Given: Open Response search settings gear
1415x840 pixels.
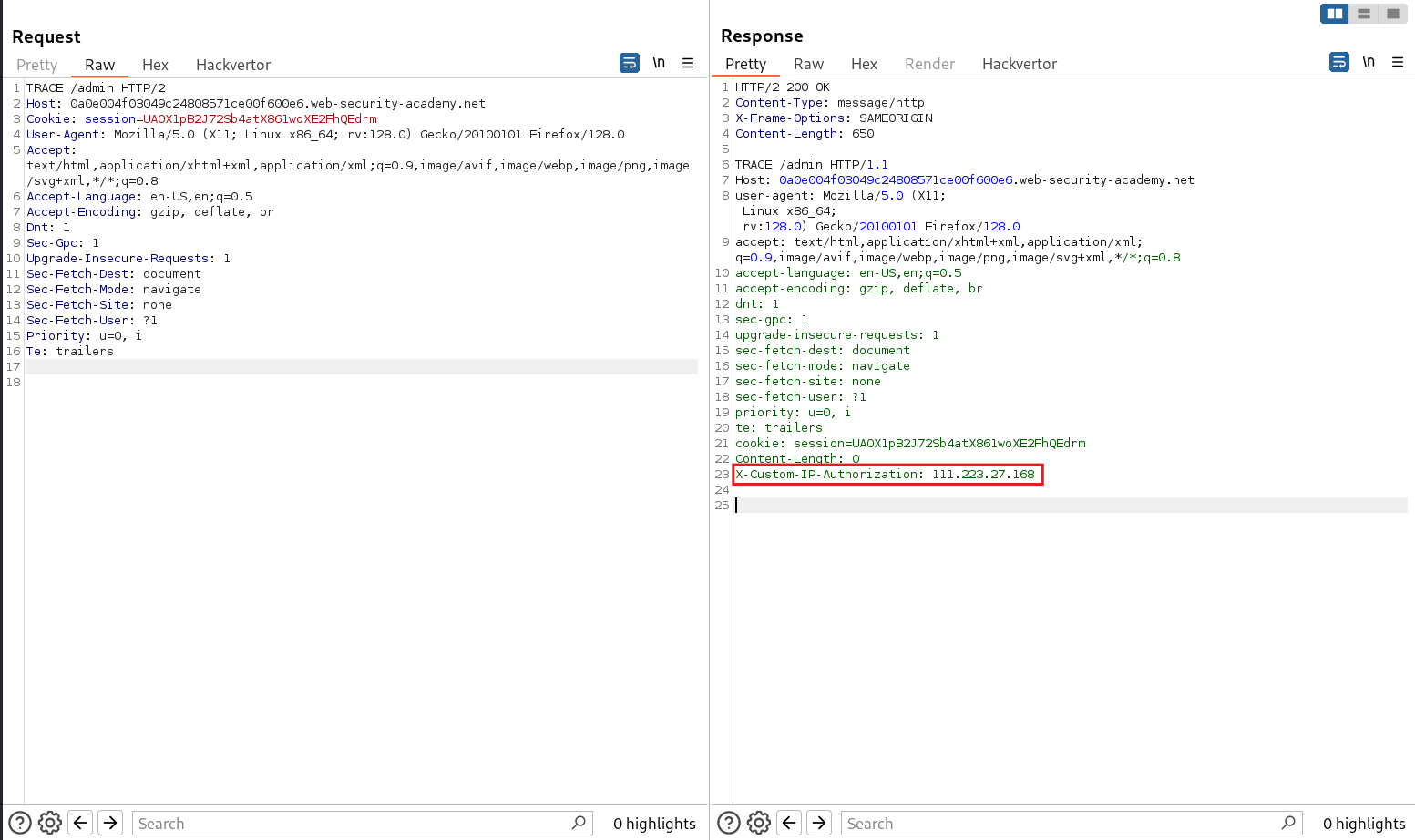Looking at the screenshot, I should point(759,823).
